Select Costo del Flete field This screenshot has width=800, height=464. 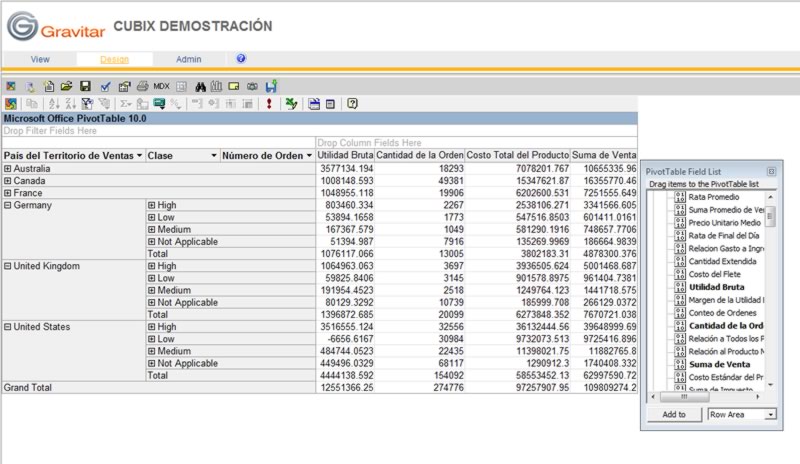coord(714,274)
